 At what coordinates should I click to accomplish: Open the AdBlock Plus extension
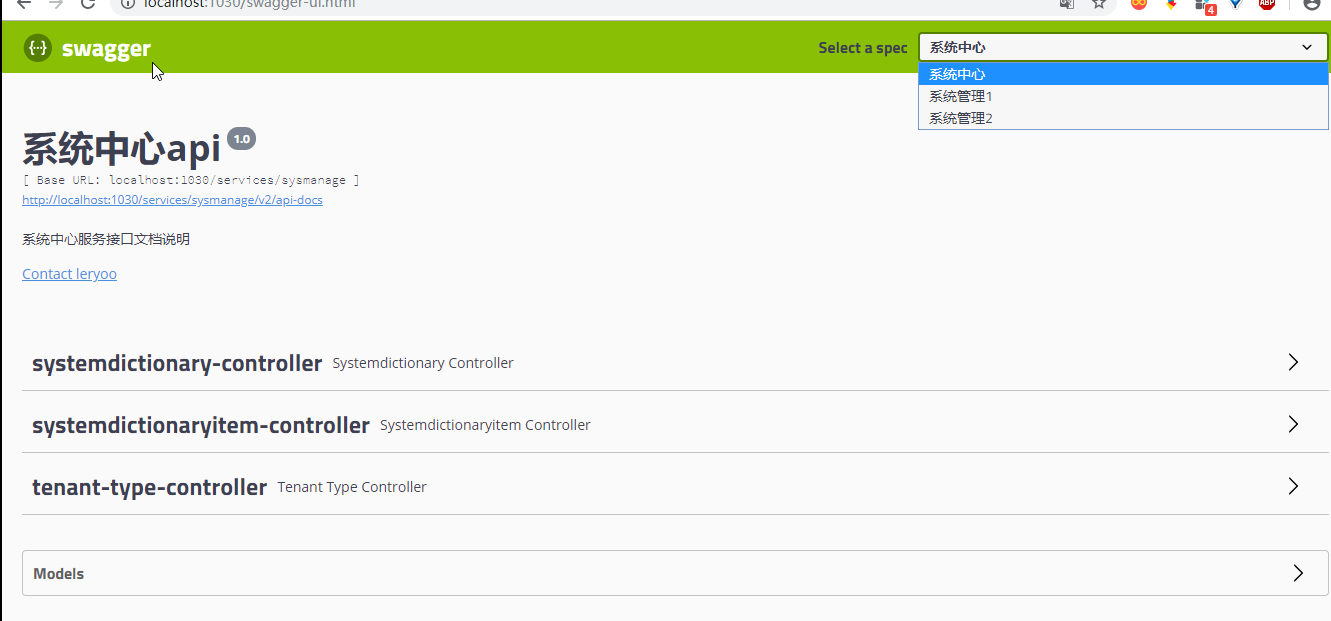(x=1267, y=4)
